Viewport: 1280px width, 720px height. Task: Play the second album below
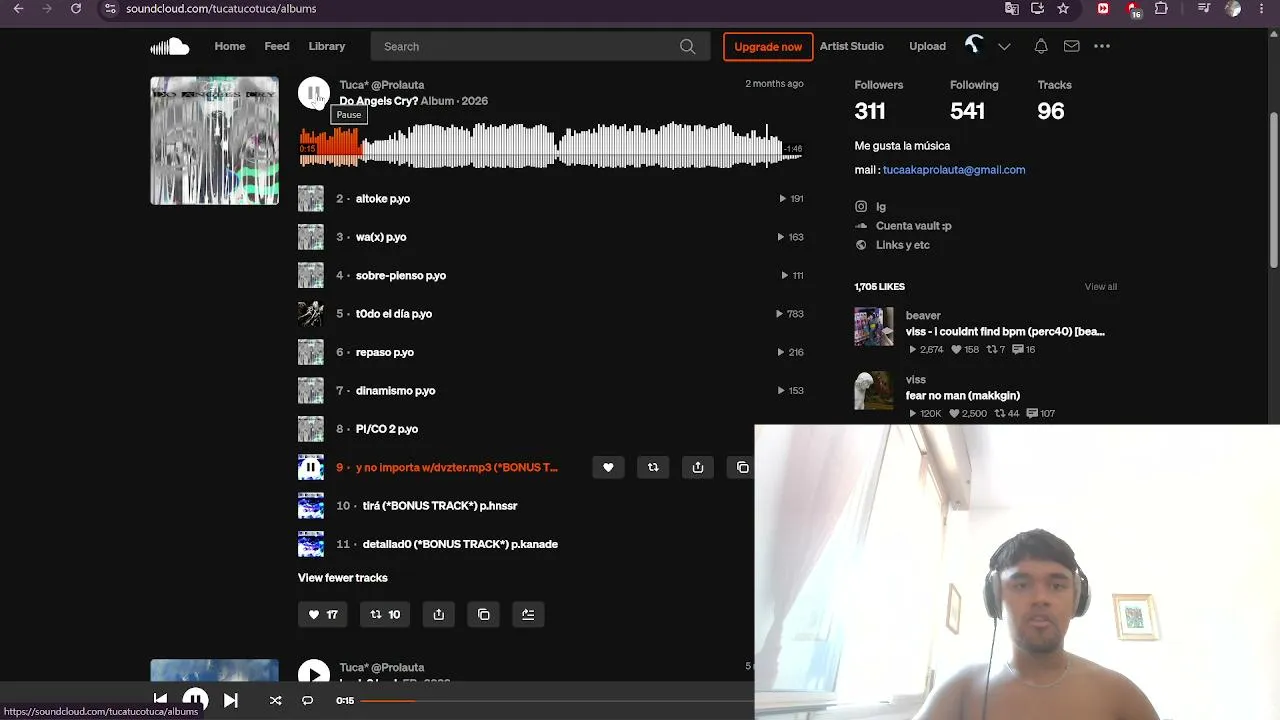pos(314,675)
